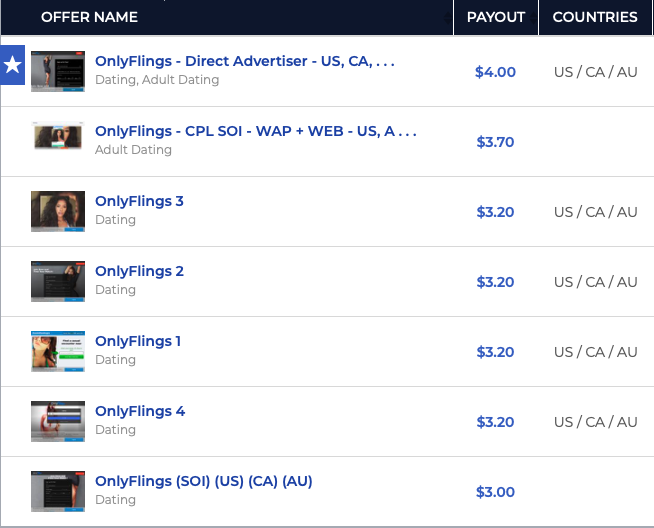This screenshot has height=528, width=654.
Task: Click US / CA / AU for OnlyFlings 1
Action: pos(596,352)
